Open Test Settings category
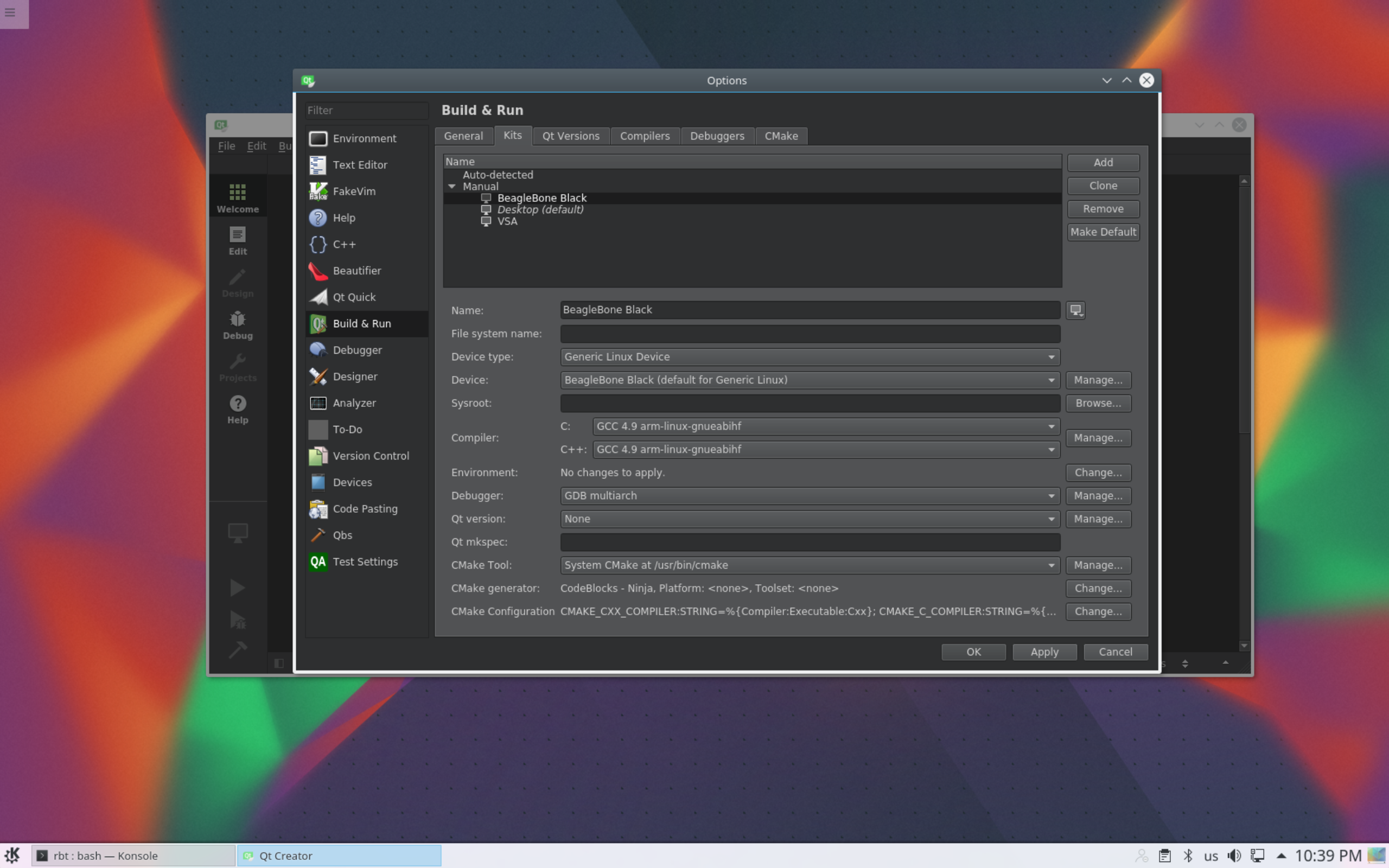Viewport: 1389px width, 868px height. [x=367, y=561]
